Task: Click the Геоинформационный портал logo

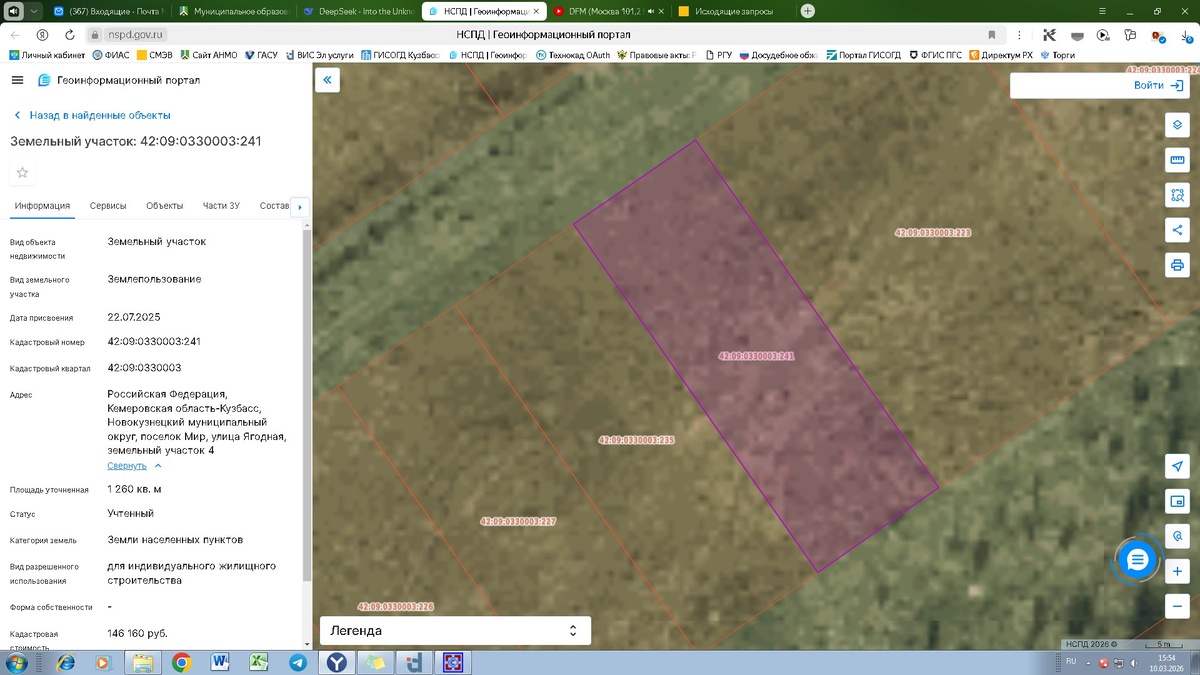Action: pos(119,80)
